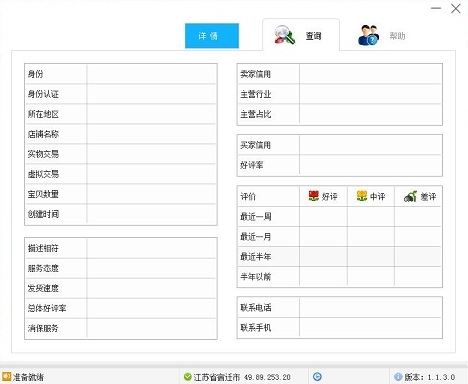This screenshot has height=384, width=468.
Task: Select the 描述相符 value cell
Action: tap(151, 248)
